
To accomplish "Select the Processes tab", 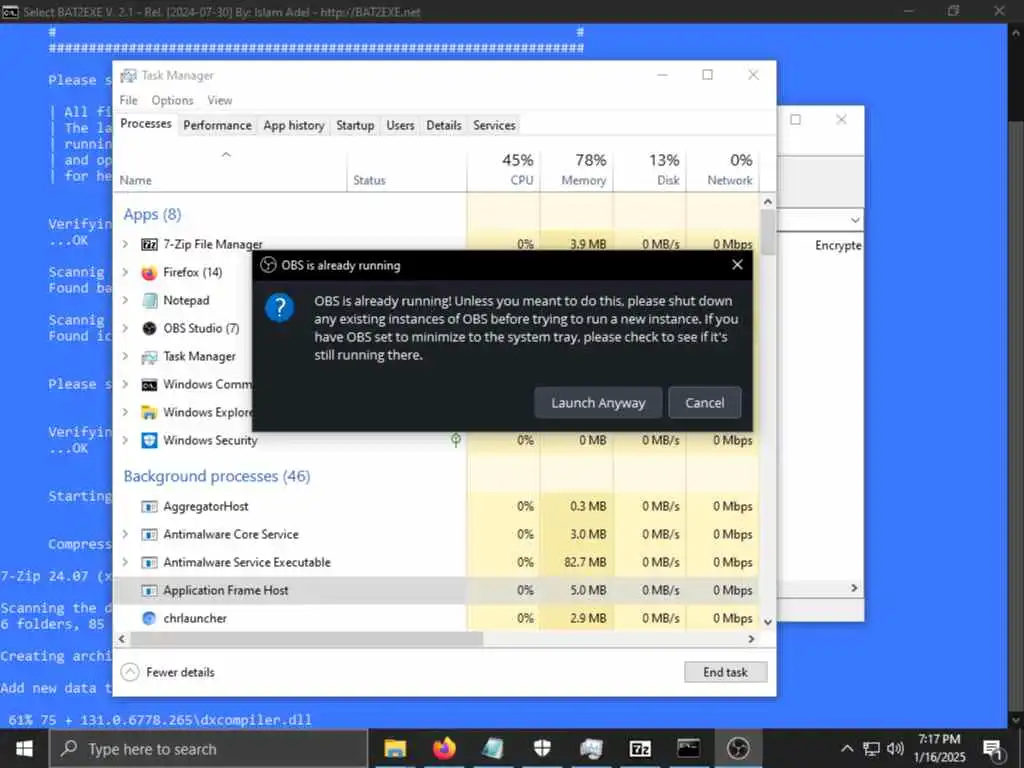I will (x=146, y=123).
